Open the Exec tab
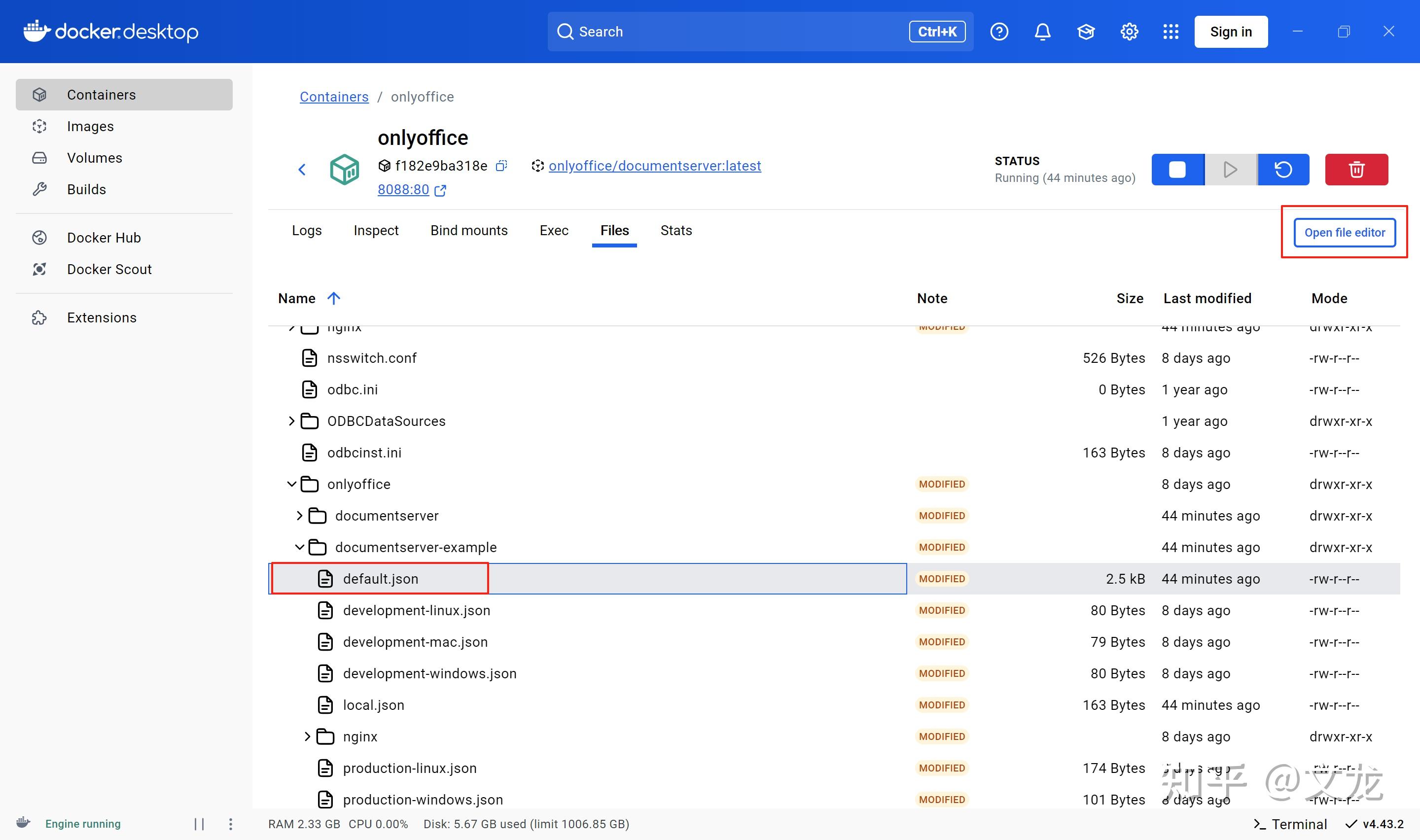 click(554, 230)
